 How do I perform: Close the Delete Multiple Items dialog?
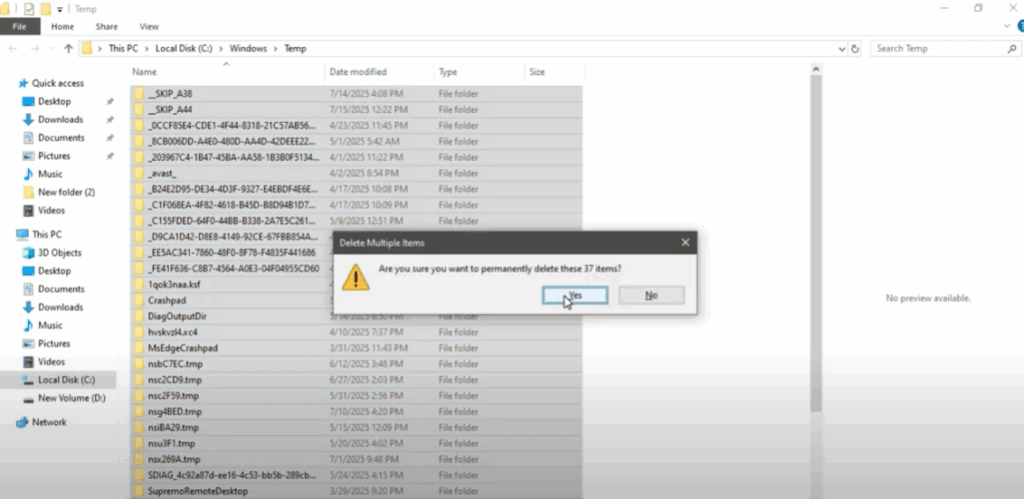tap(685, 242)
